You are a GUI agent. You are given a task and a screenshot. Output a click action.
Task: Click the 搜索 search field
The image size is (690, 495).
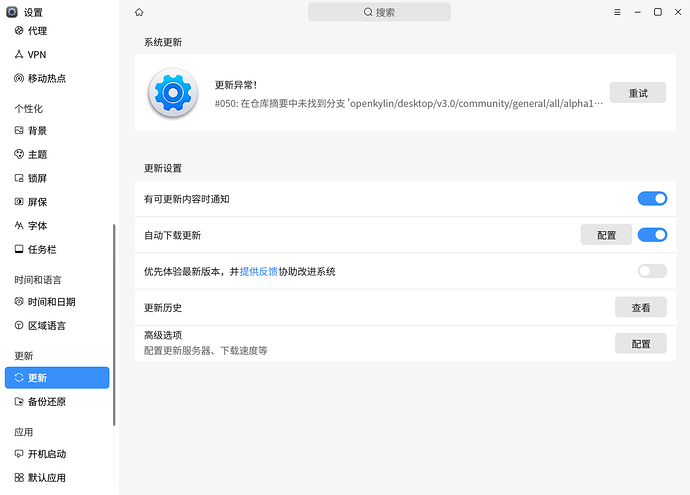379,12
